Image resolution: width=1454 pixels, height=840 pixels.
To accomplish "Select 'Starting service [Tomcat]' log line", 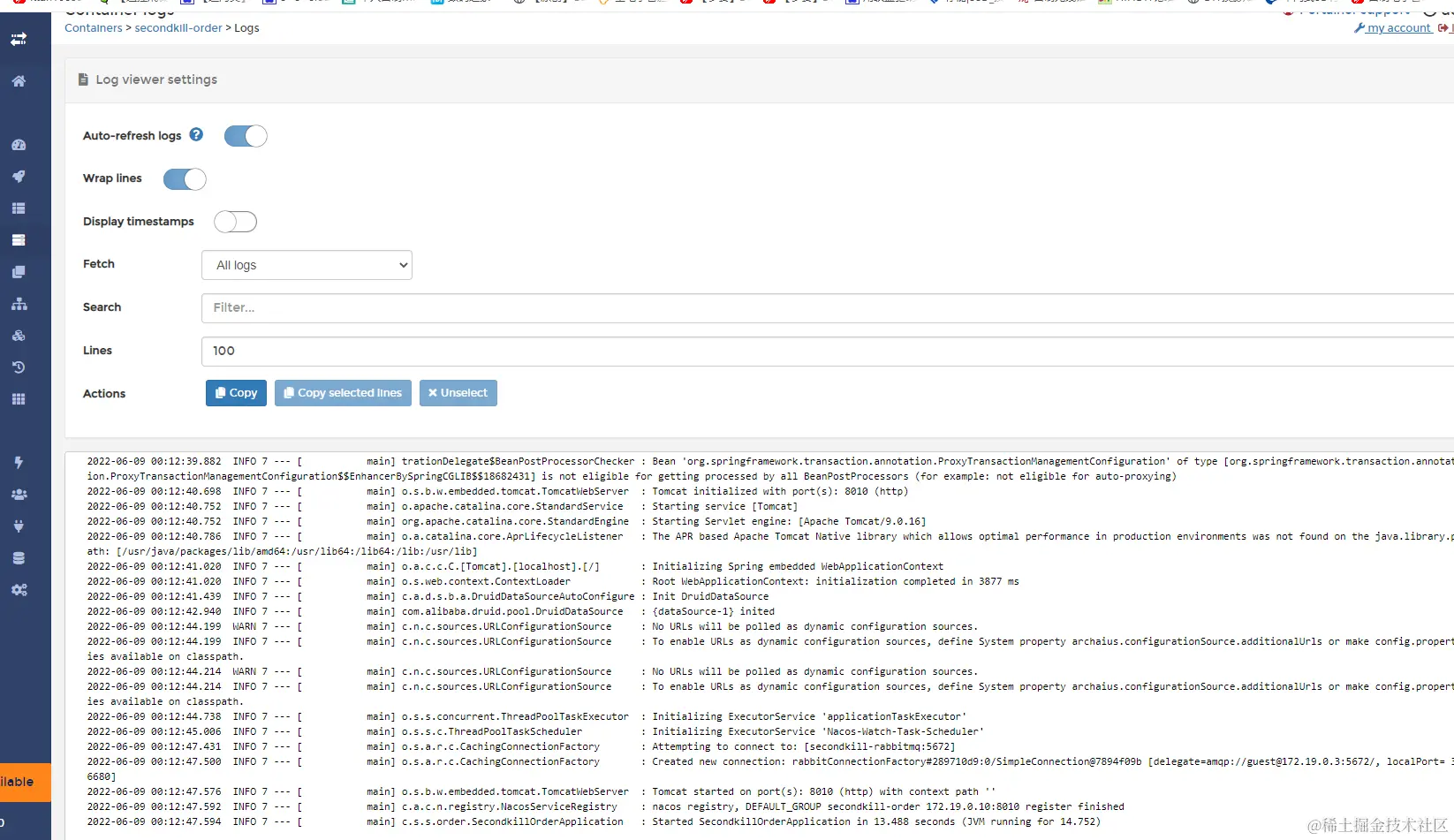I will click(x=442, y=507).
